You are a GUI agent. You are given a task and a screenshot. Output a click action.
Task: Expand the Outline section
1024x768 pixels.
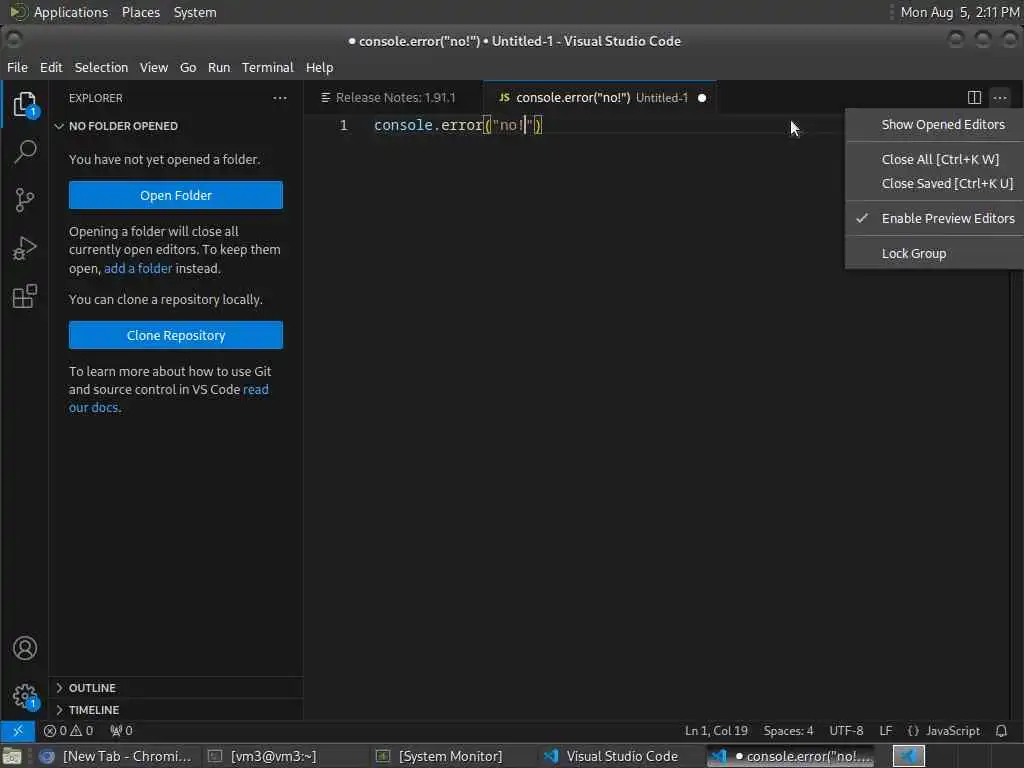(x=176, y=688)
